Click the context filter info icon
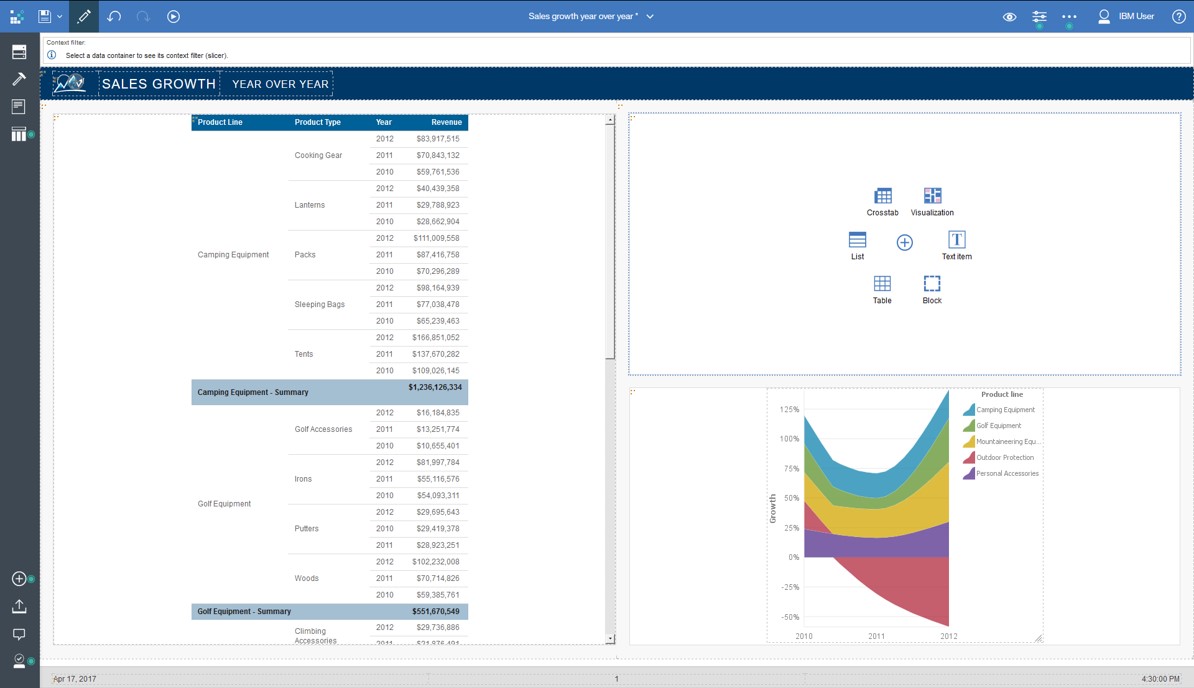Image resolution: width=1194 pixels, height=688 pixels. [x=52, y=55]
